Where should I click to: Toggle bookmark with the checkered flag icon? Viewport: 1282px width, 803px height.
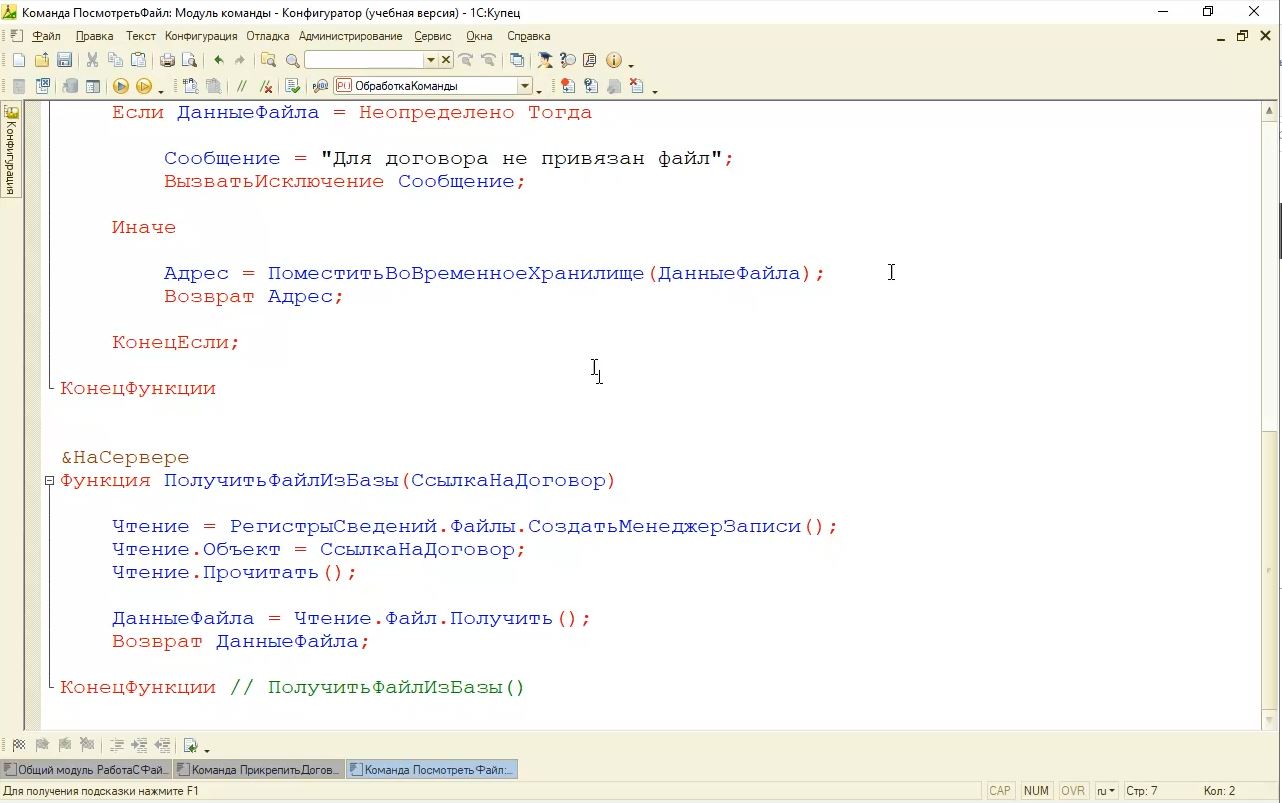tap(18, 745)
